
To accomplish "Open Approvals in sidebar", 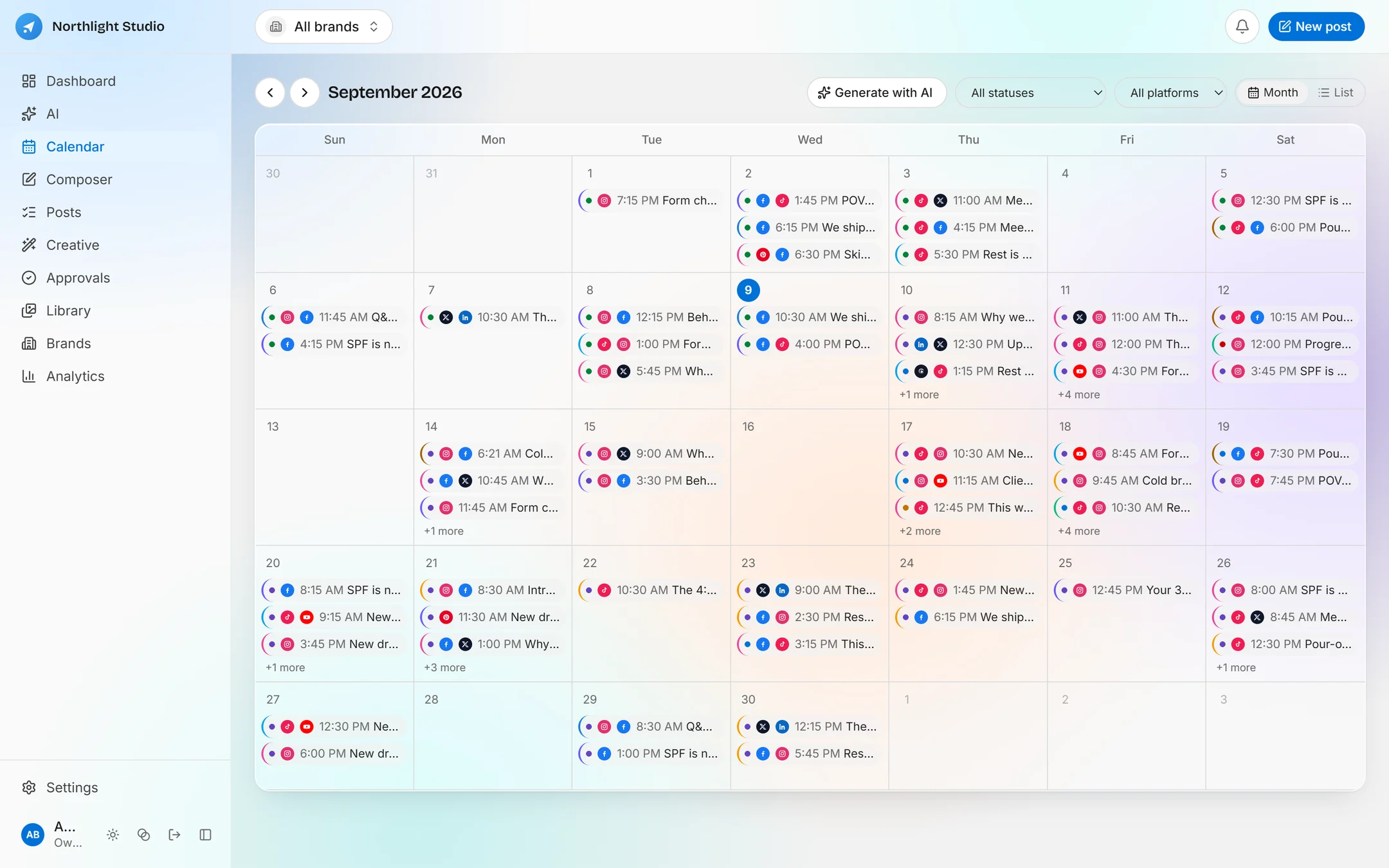I will pyautogui.click(x=116, y=278).
